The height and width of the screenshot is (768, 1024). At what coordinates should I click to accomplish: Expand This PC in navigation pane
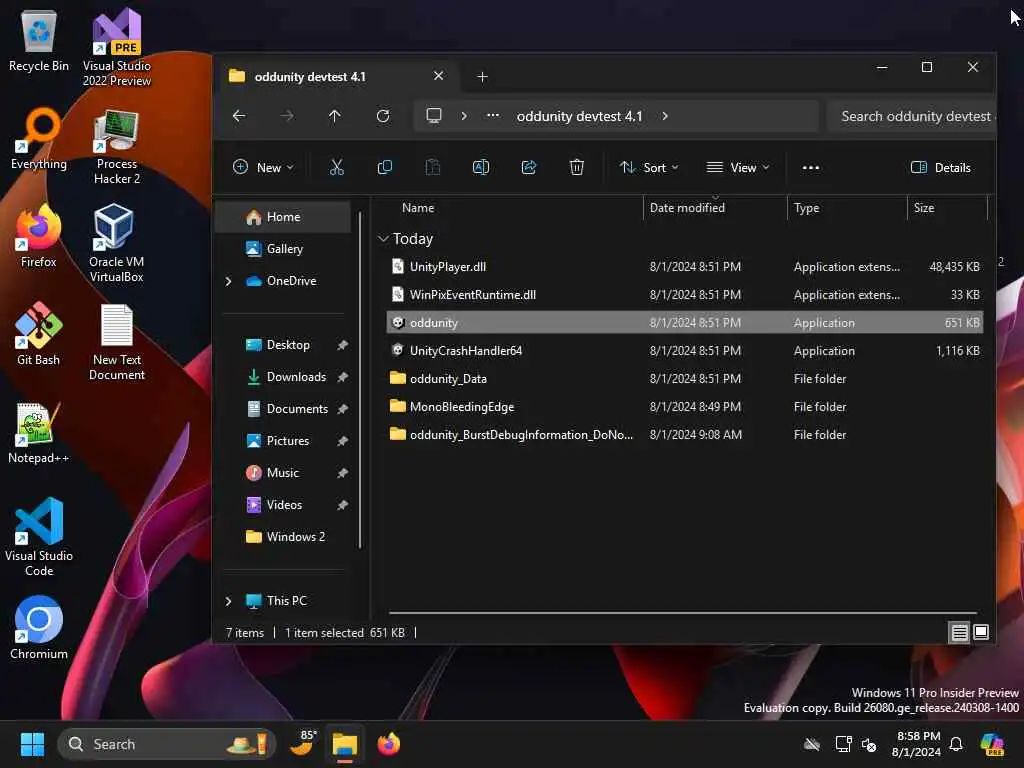click(229, 601)
